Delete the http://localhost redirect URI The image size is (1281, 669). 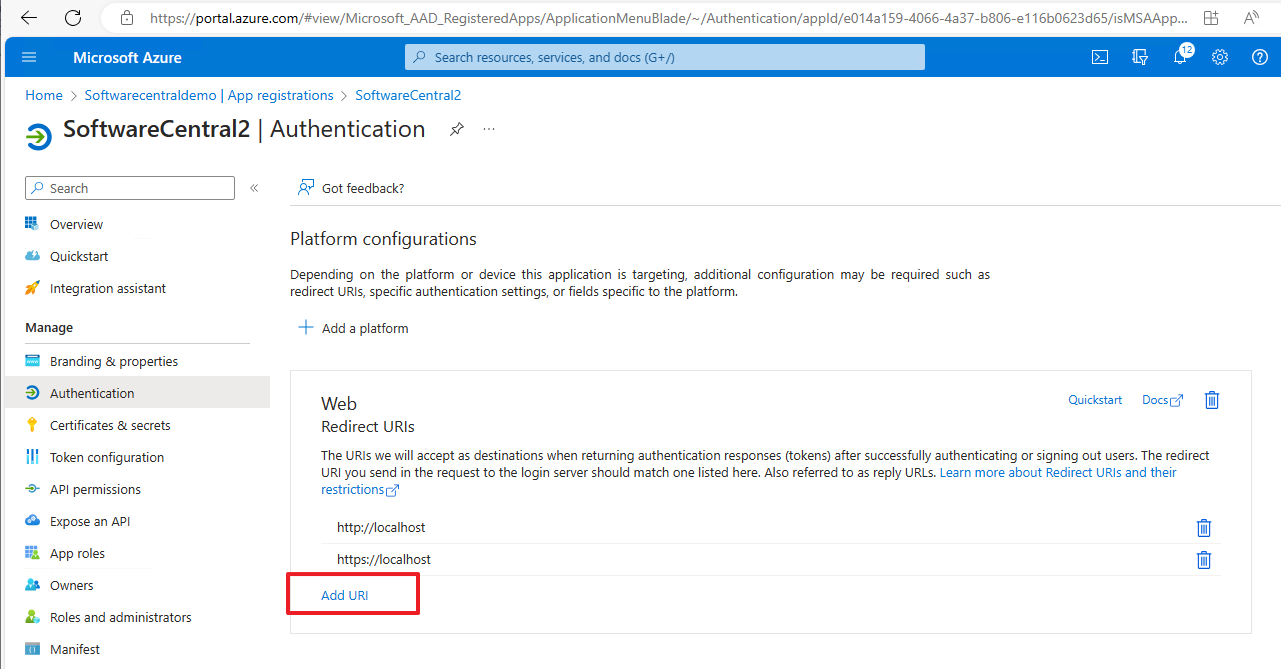(x=1204, y=528)
